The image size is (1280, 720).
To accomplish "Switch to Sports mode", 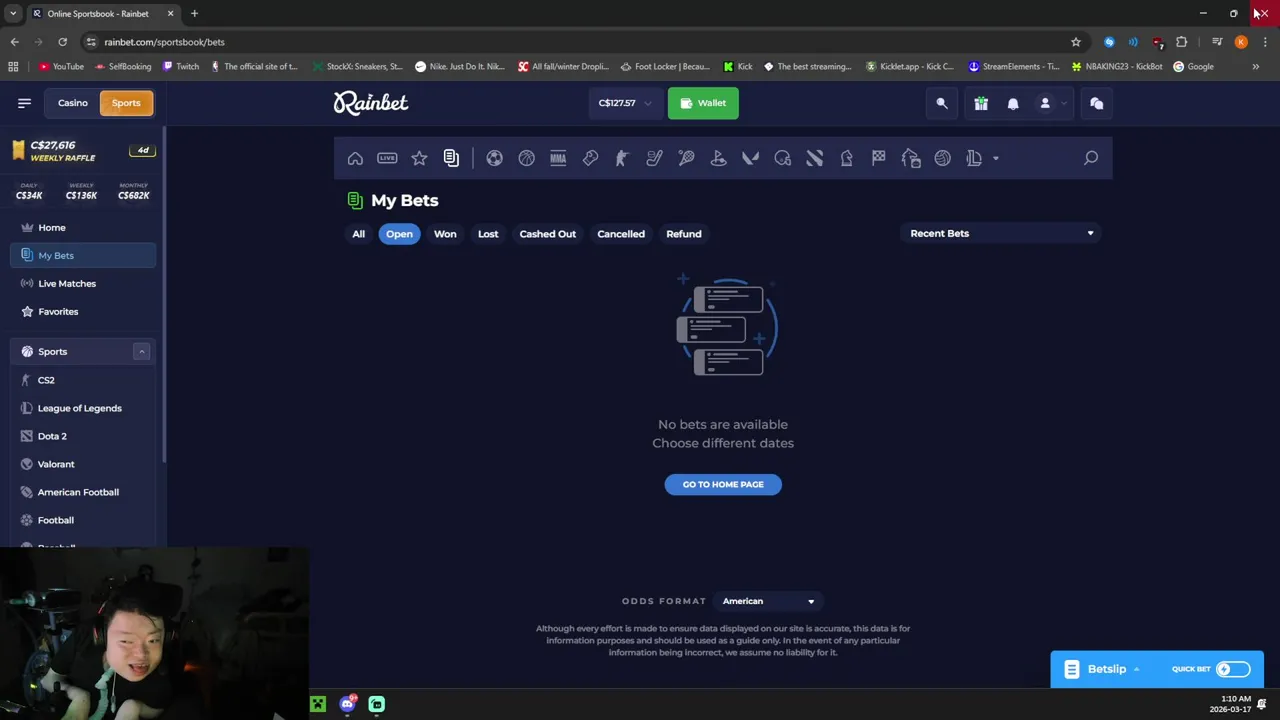I will pyautogui.click(x=126, y=103).
